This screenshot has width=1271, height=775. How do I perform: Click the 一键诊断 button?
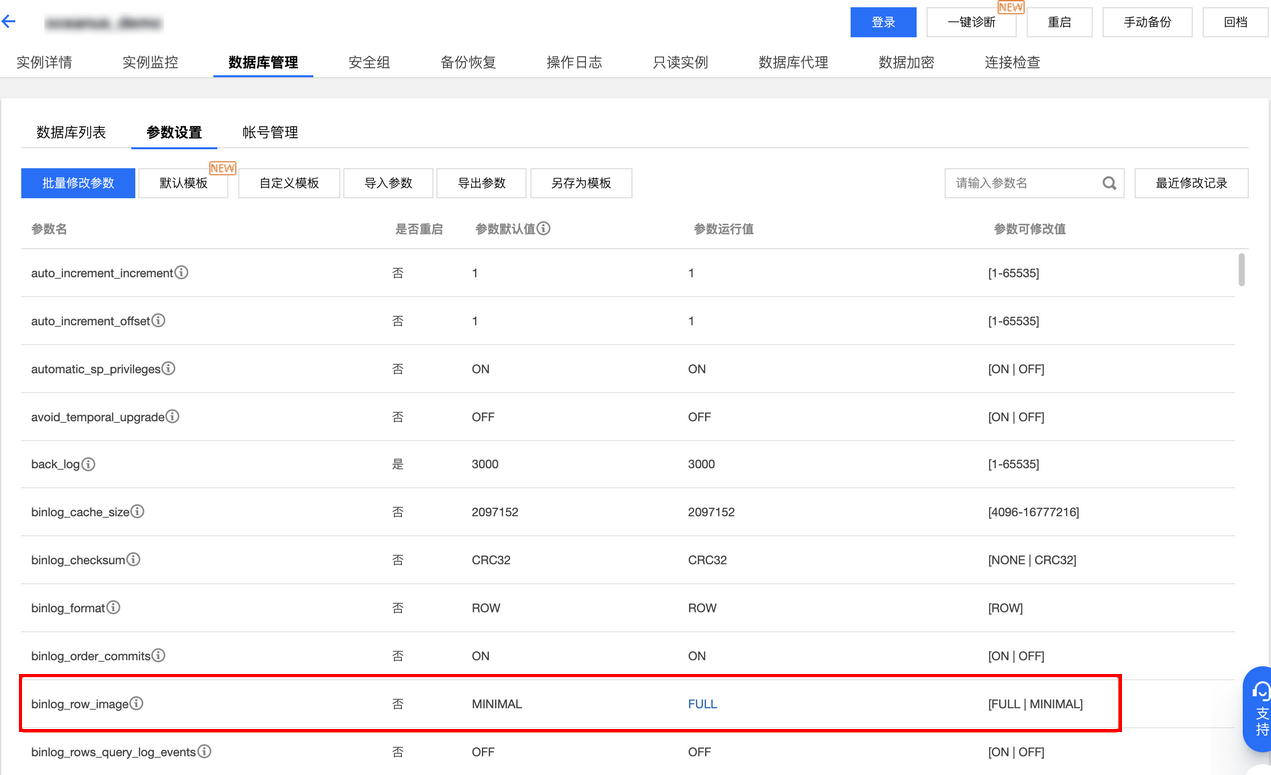970,22
